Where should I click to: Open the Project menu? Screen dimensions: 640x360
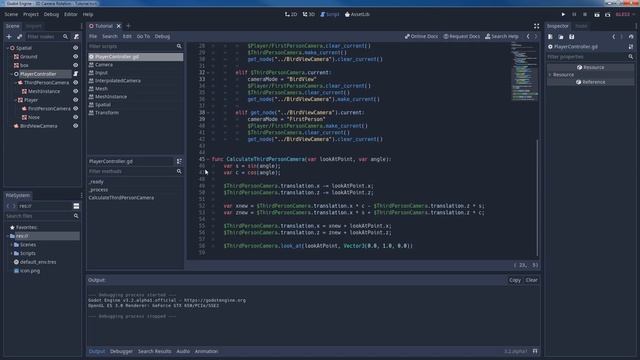[x=31, y=14]
